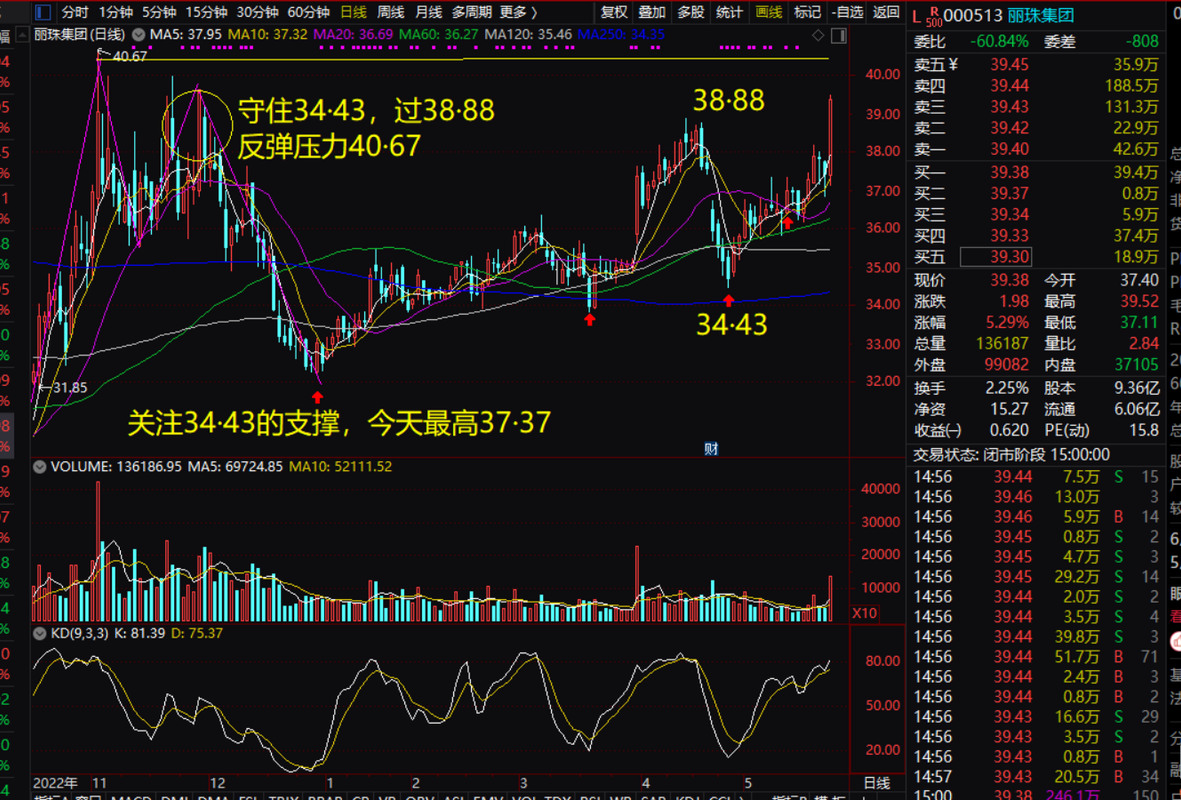Screen dimensions: 1181x800
Task: Switch to 1分钟 period
Action: point(115,12)
